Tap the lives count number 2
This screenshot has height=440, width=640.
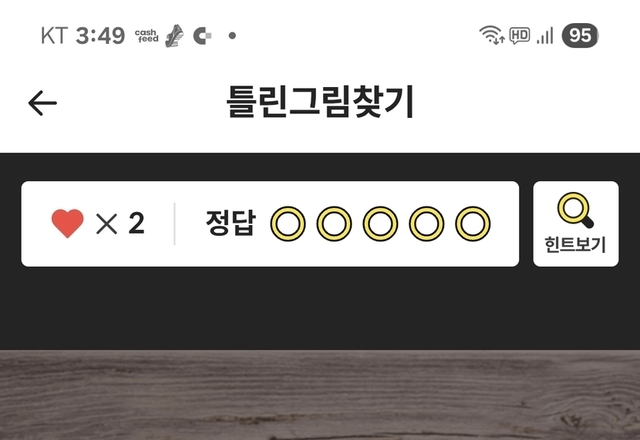[x=136, y=223]
